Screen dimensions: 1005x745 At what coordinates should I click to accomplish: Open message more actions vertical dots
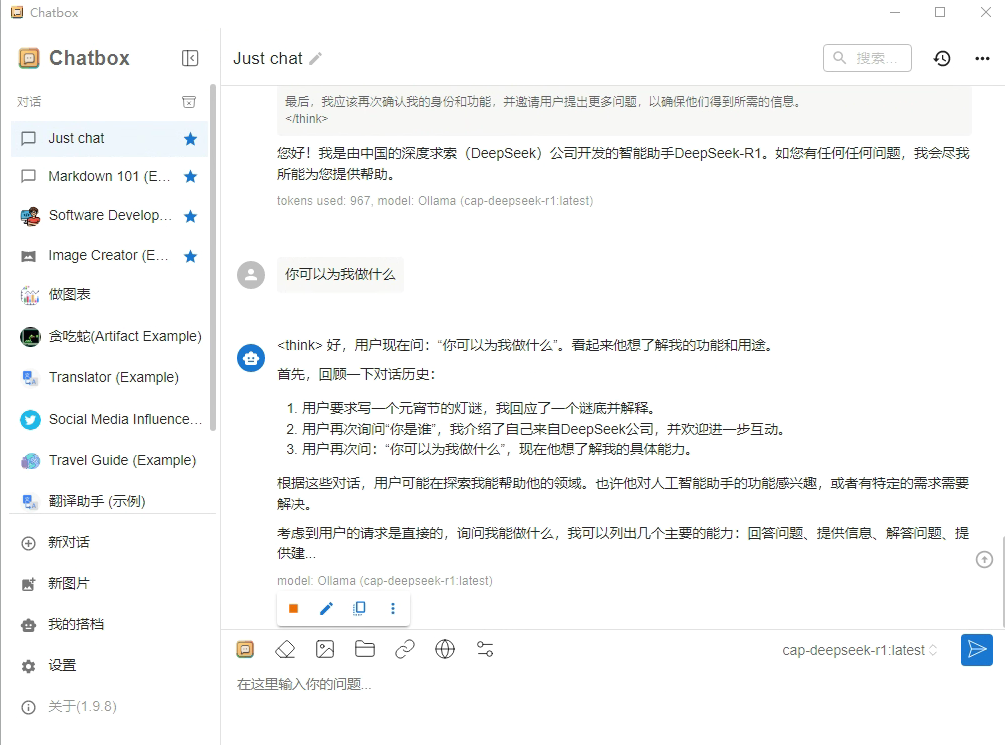click(x=393, y=608)
